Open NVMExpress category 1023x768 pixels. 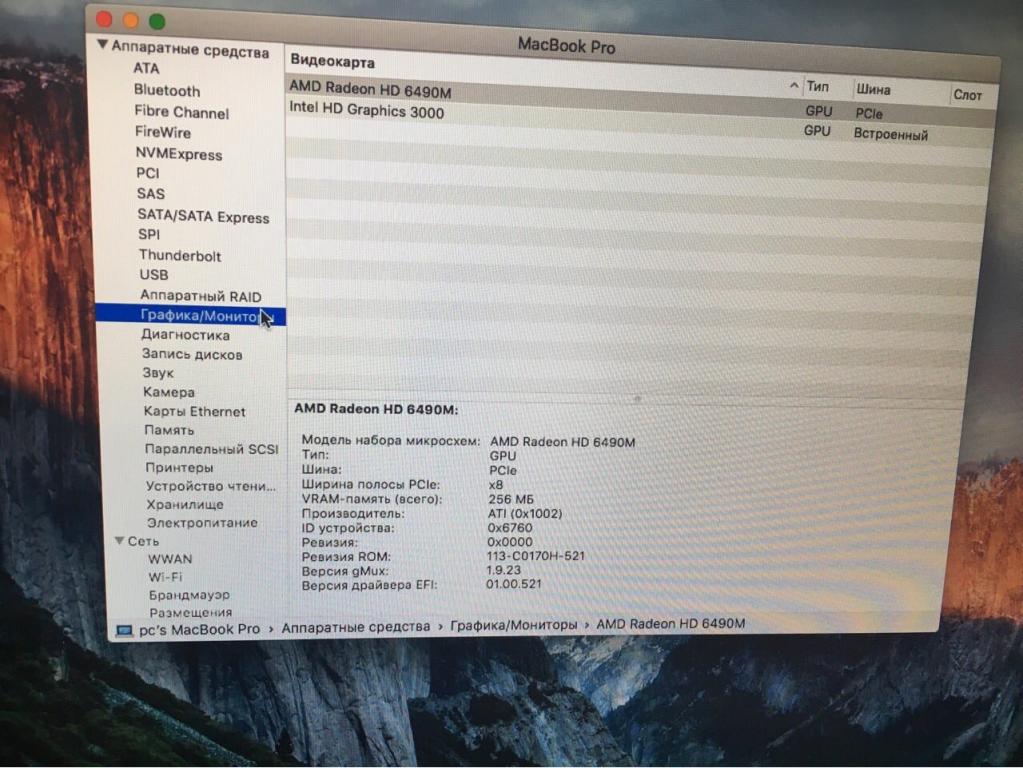[179, 154]
